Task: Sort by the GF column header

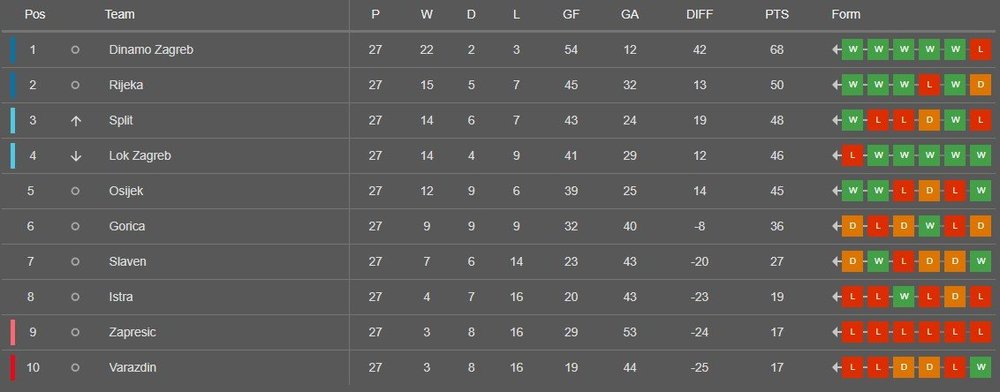Action: (x=571, y=14)
